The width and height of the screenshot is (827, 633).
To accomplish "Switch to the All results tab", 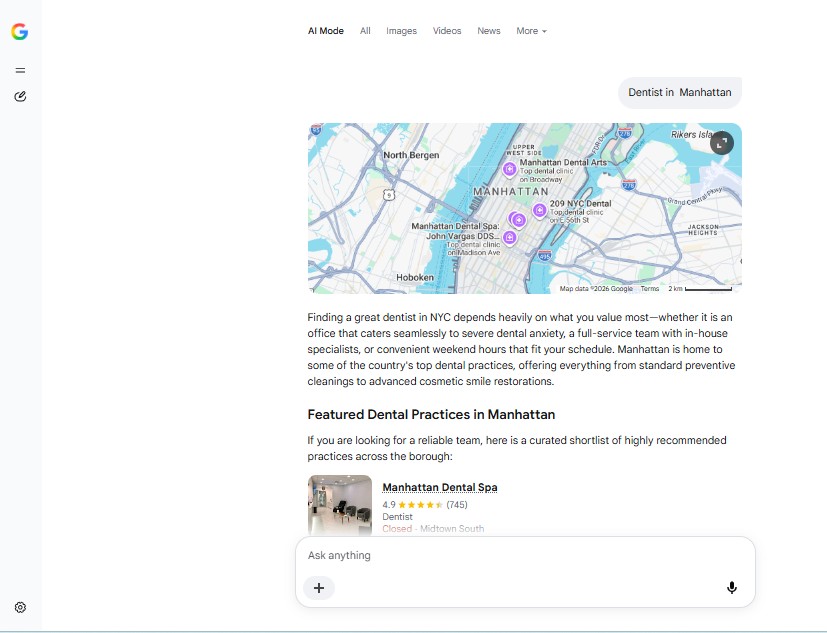I will point(365,31).
